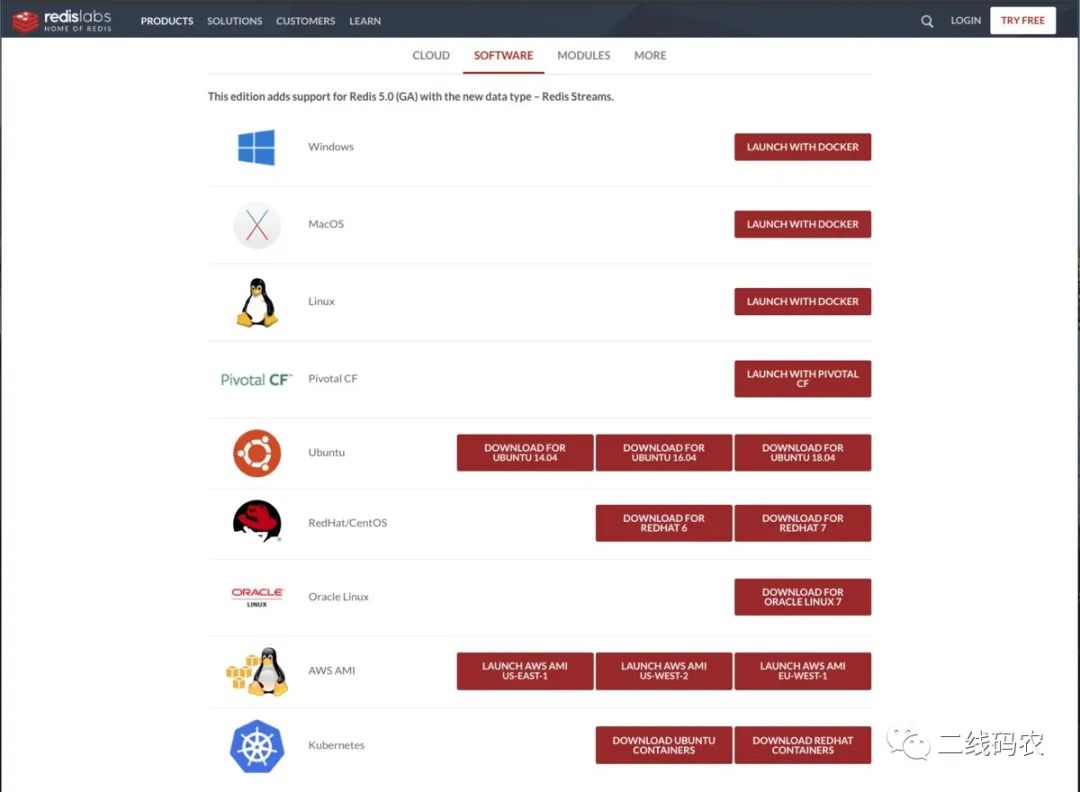Image resolution: width=1080 pixels, height=792 pixels.
Task: Download Ubuntu containers for Kubernetes
Action: point(663,745)
